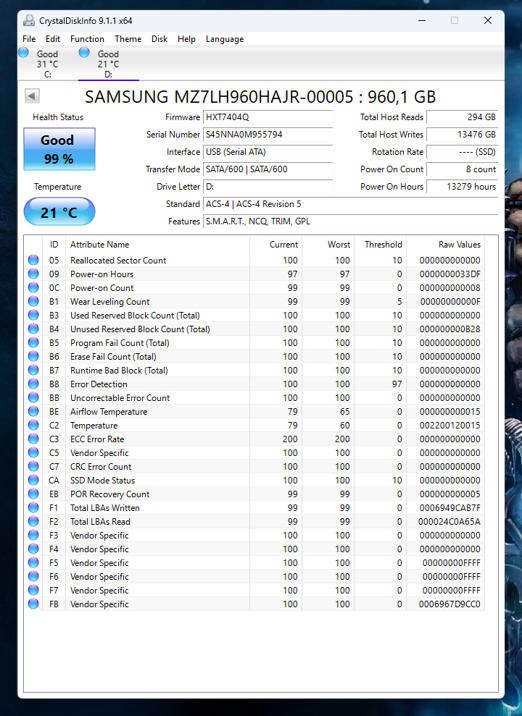Image resolution: width=522 pixels, height=716 pixels.
Task: Click status orb of ECC Error Rate
Action: [x=33, y=438]
